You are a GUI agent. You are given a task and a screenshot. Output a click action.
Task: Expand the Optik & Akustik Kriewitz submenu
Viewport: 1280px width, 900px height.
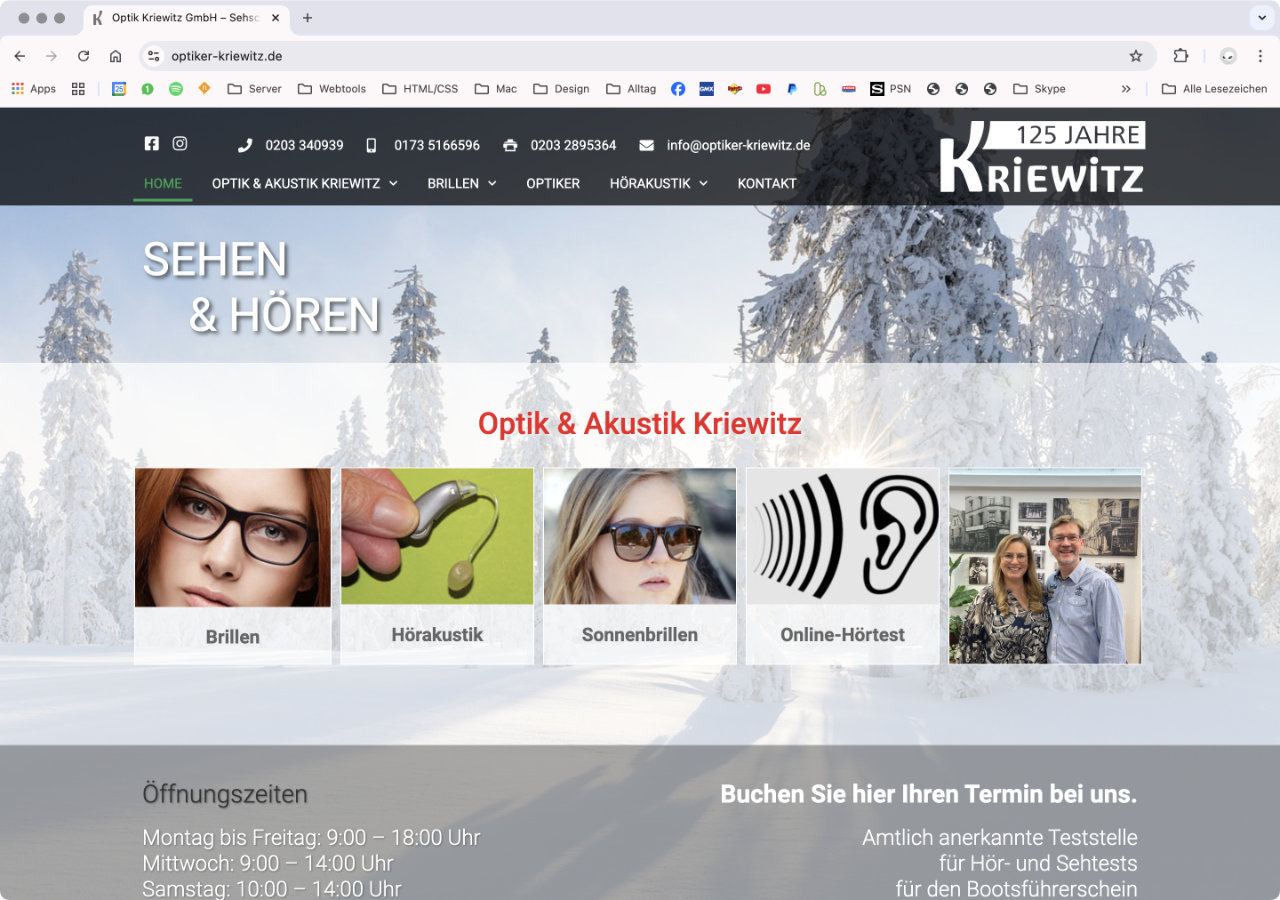coord(304,183)
